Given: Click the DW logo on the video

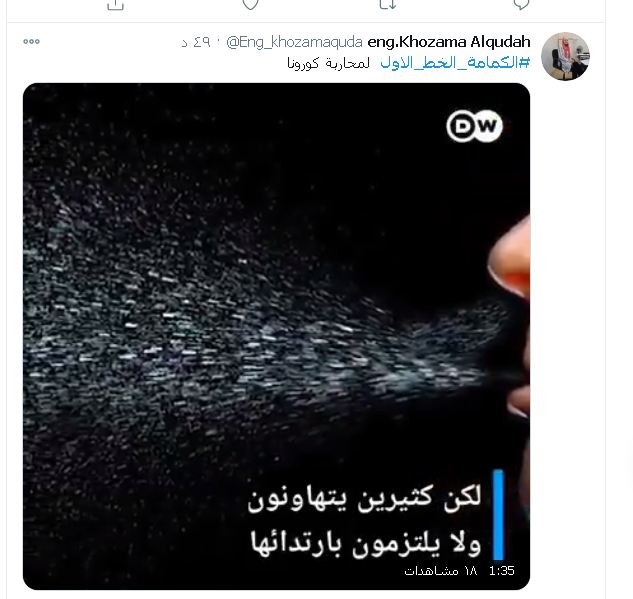Looking at the screenshot, I should tap(474, 126).
